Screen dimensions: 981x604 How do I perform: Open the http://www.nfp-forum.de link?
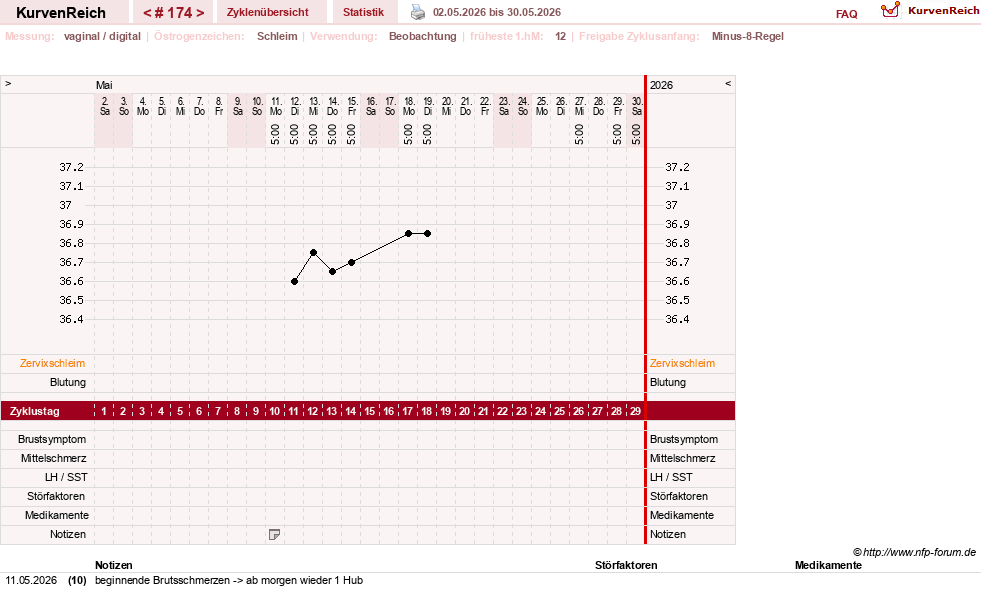click(919, 552)
